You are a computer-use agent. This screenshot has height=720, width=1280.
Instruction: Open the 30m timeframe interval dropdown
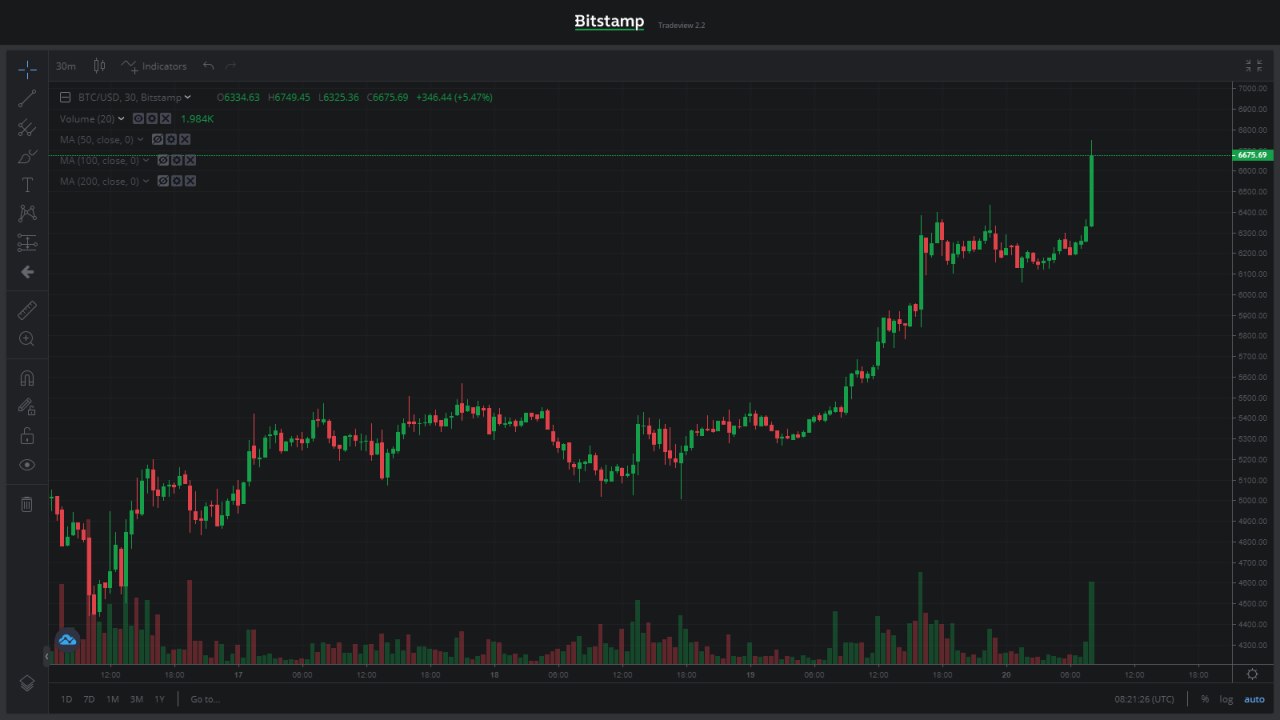click(66, 66)
